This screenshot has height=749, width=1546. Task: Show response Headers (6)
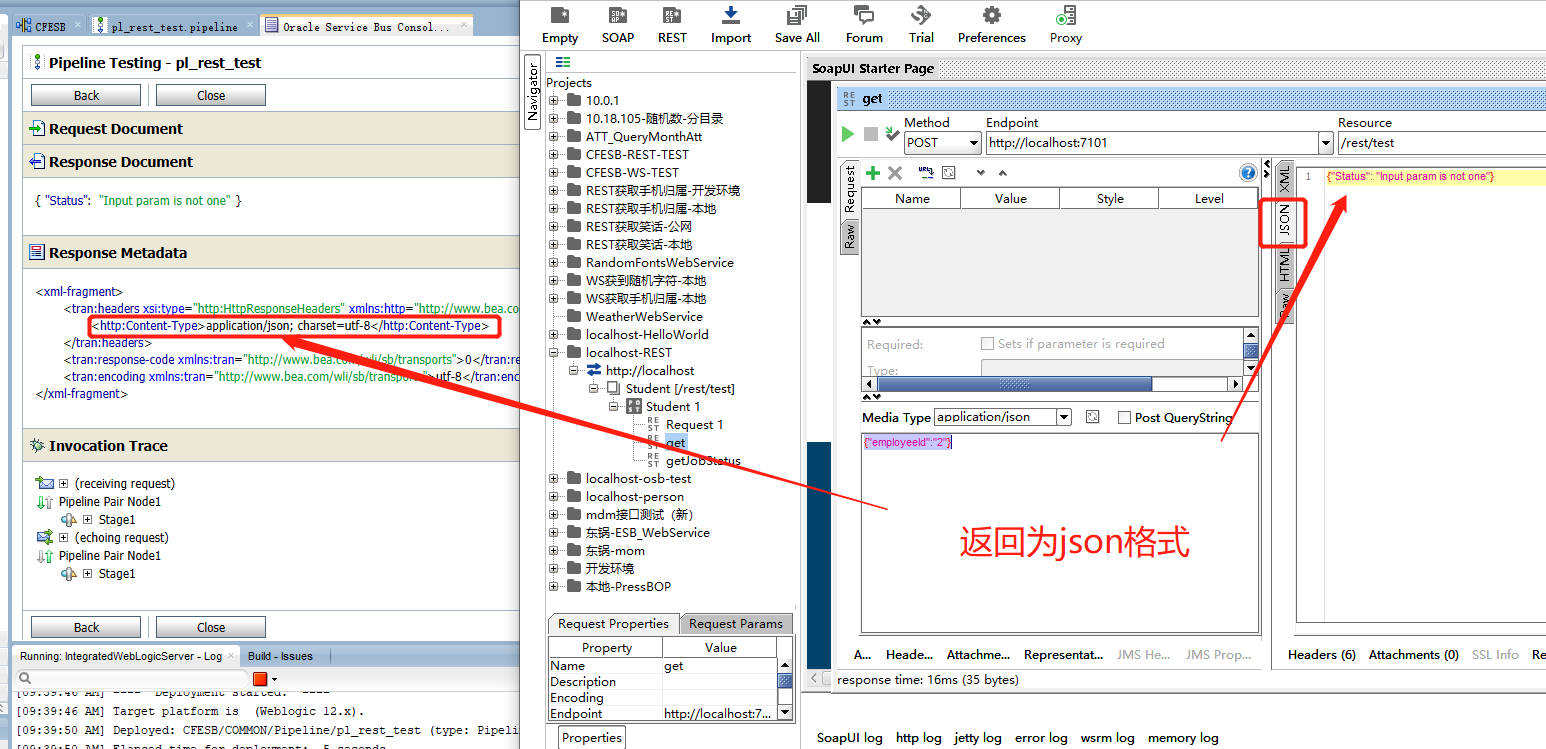point(1322,655)
